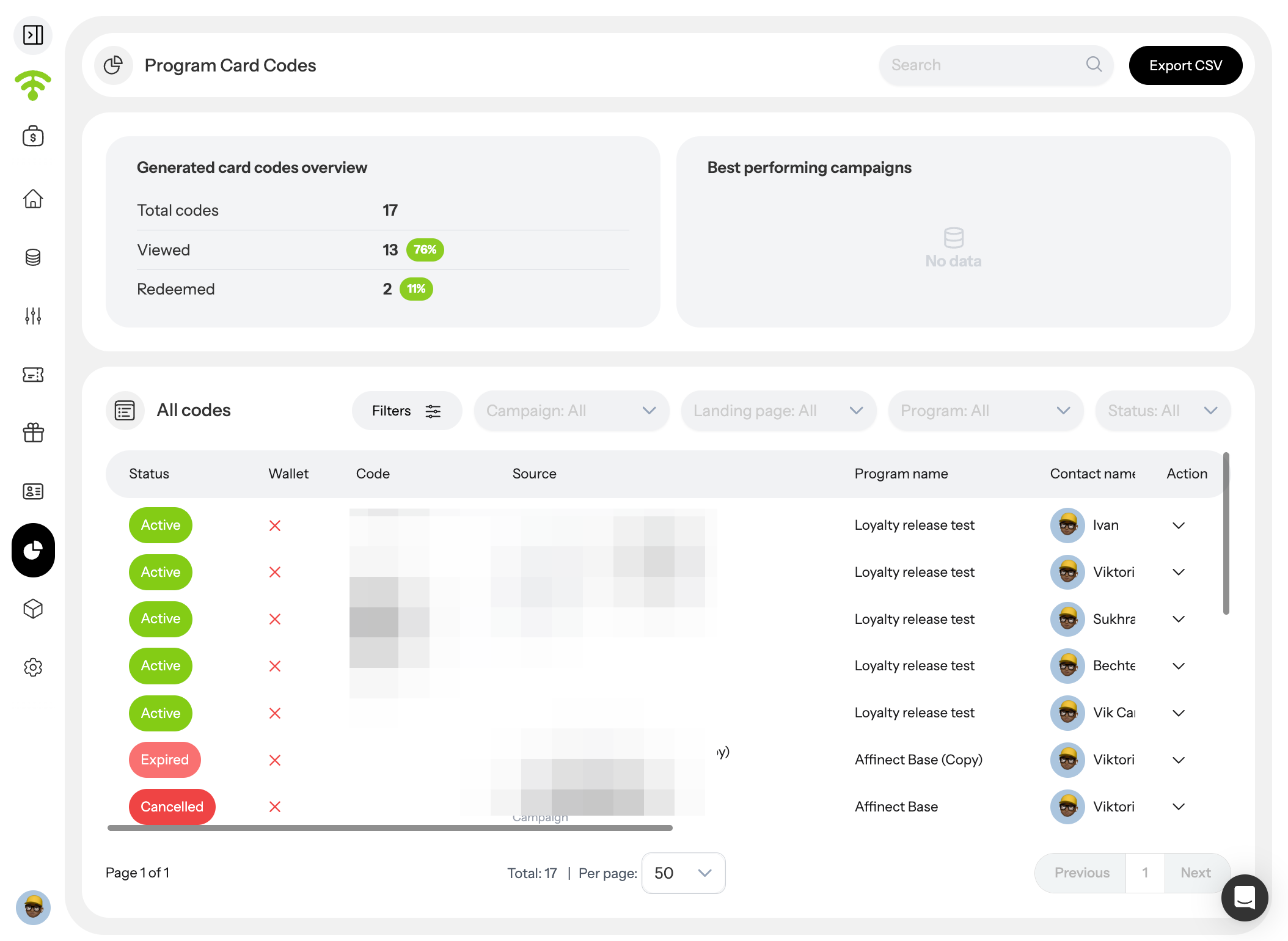
Task: Expand the action chevron in Cancelled row
Action: (x=1179, y=807)
